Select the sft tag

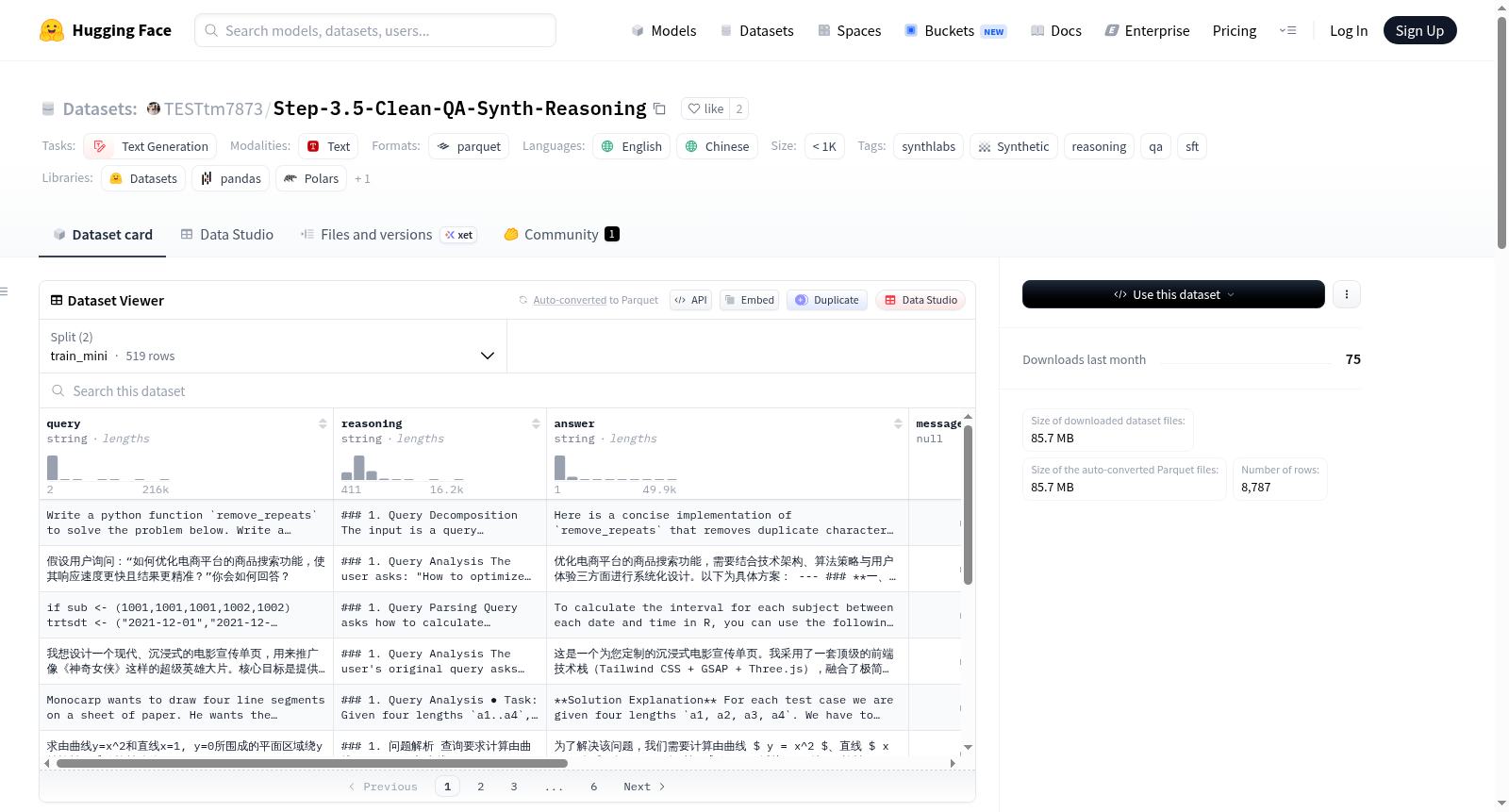[1192, 146]
